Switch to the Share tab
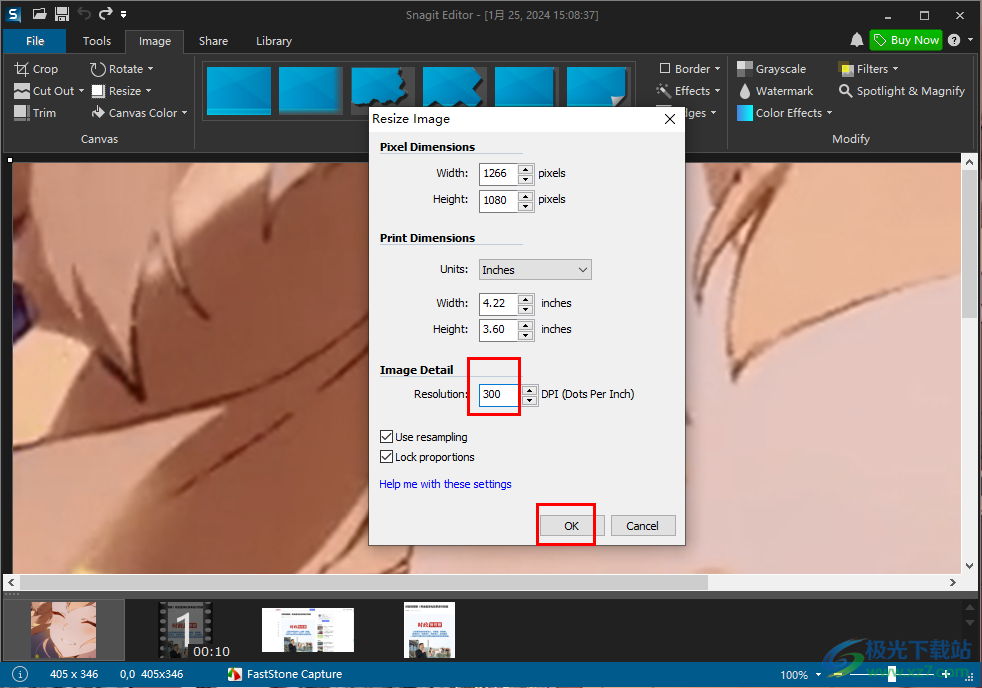The width and height of the screenshot is (982, 688). 214,41
